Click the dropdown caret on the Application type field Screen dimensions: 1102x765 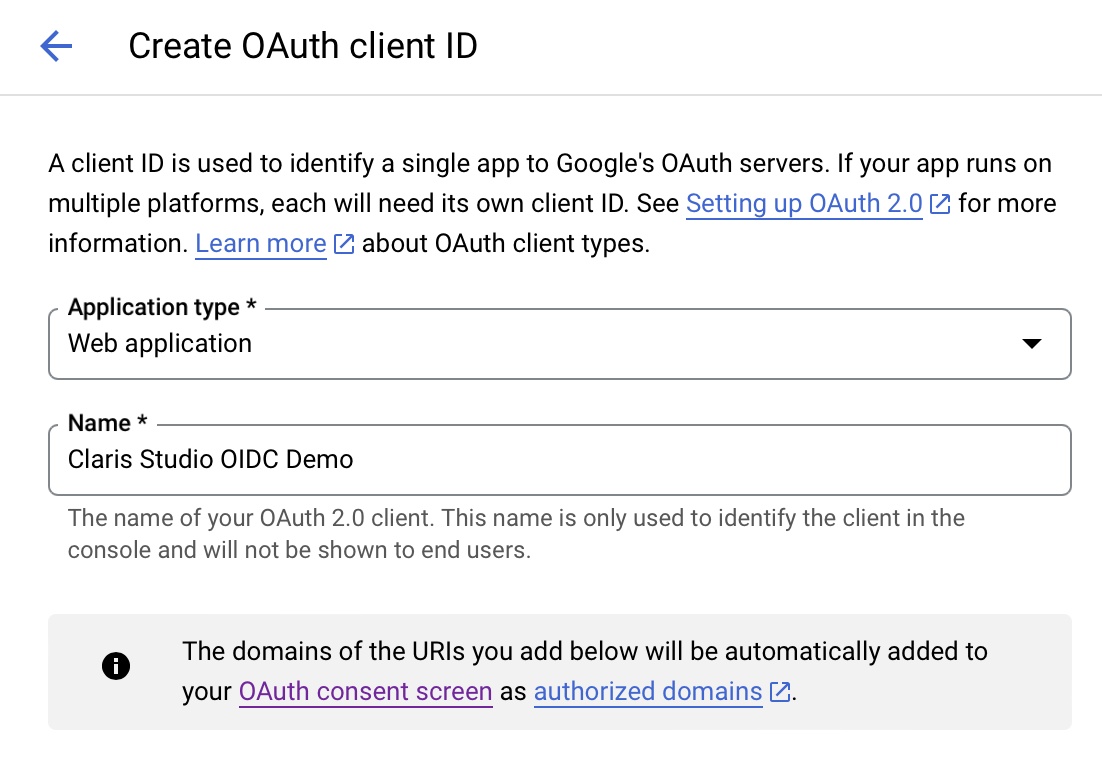[1031, 343]
